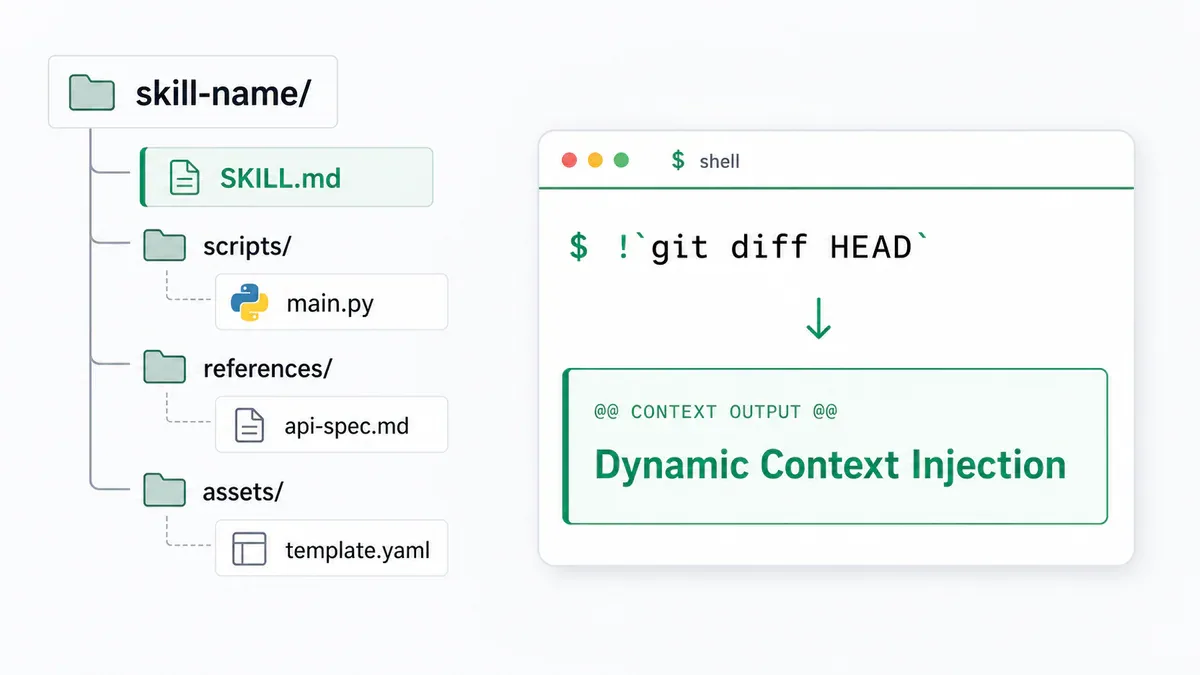1200x675 pixels.
Task: Open api-spec.md file
Action: click(x=331, y=425)
